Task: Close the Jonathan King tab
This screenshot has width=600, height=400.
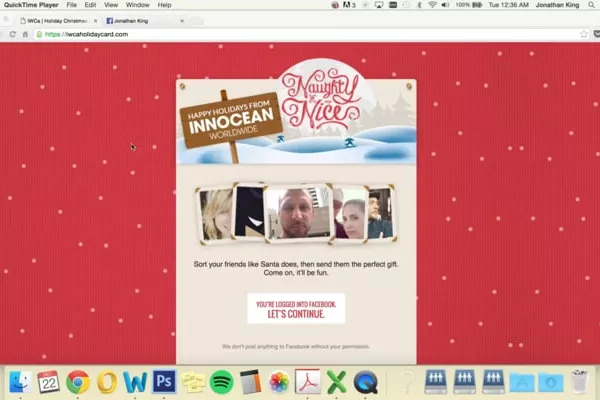Action: (182, 21)
